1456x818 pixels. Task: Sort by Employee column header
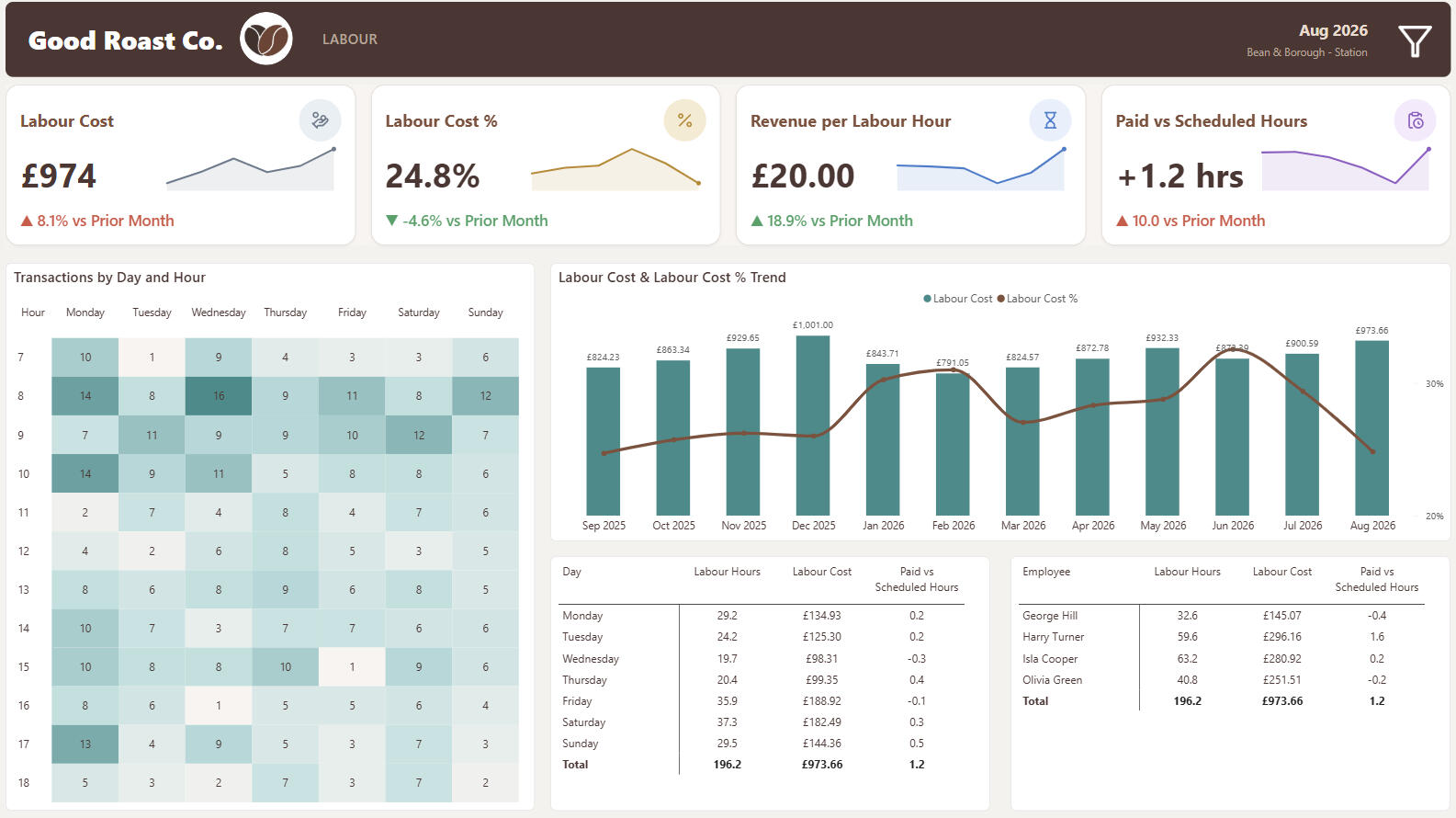click(1046, 572)
